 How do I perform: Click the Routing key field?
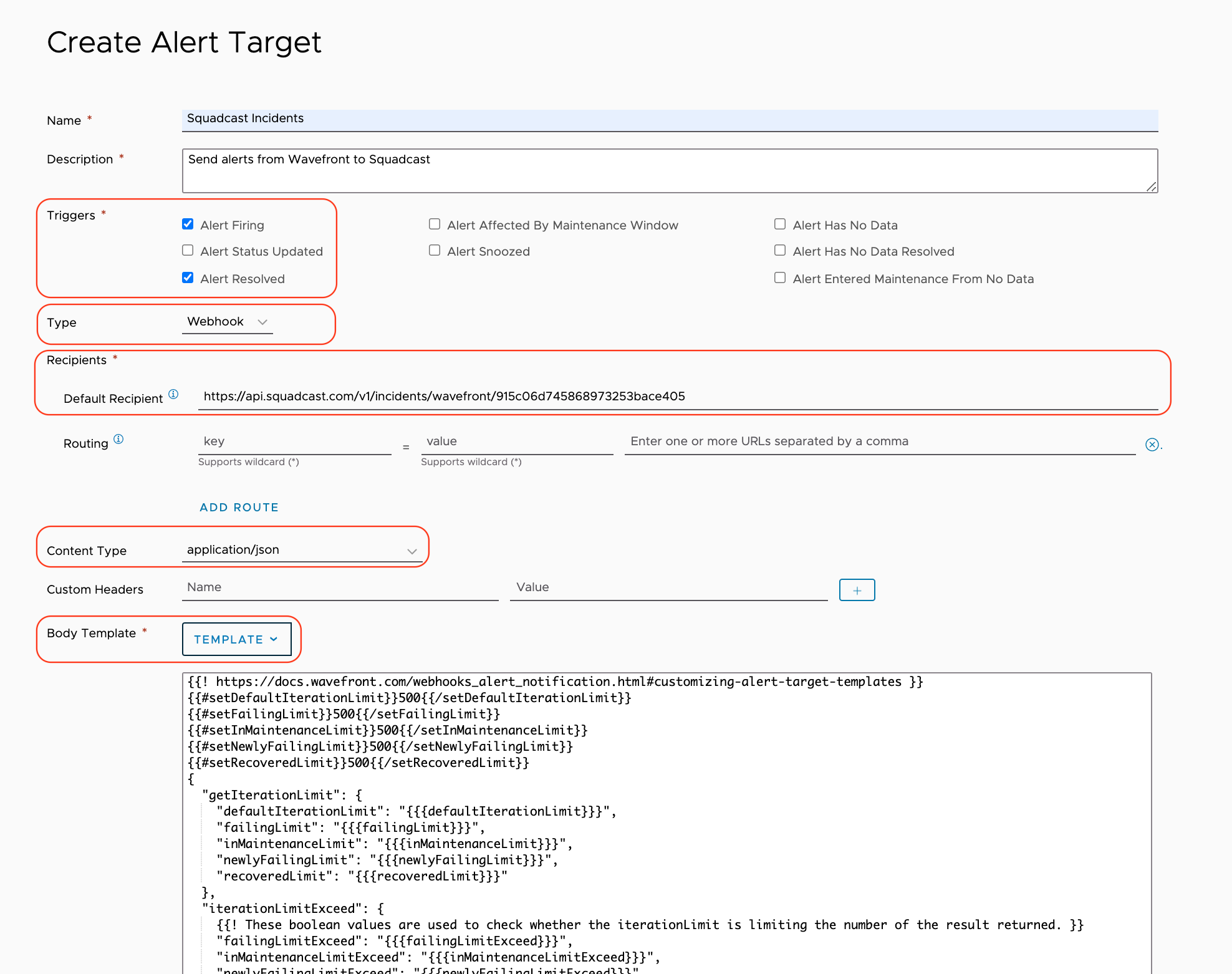point(295,441)
